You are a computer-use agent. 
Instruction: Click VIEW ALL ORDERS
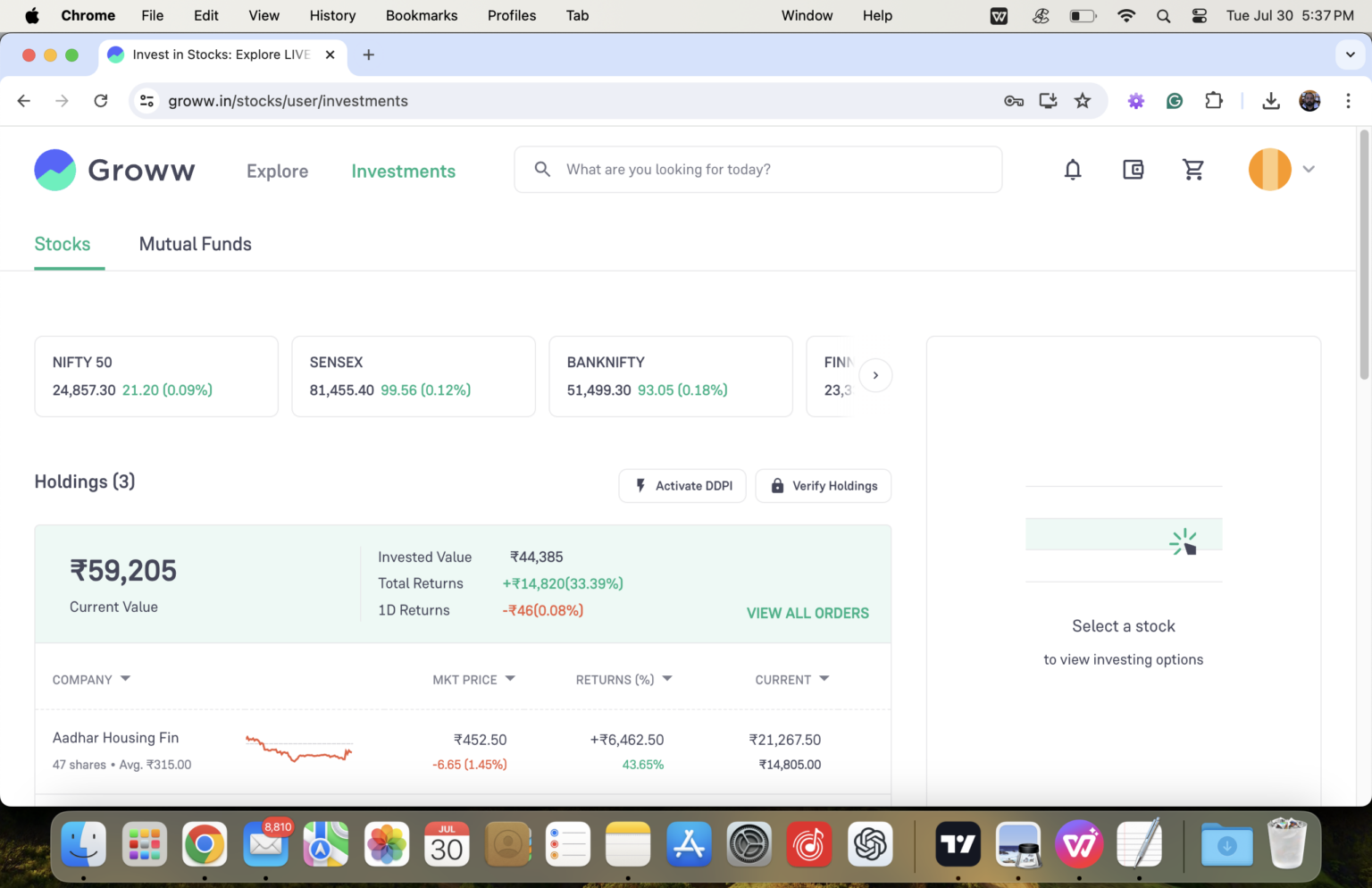pos(807,613)
